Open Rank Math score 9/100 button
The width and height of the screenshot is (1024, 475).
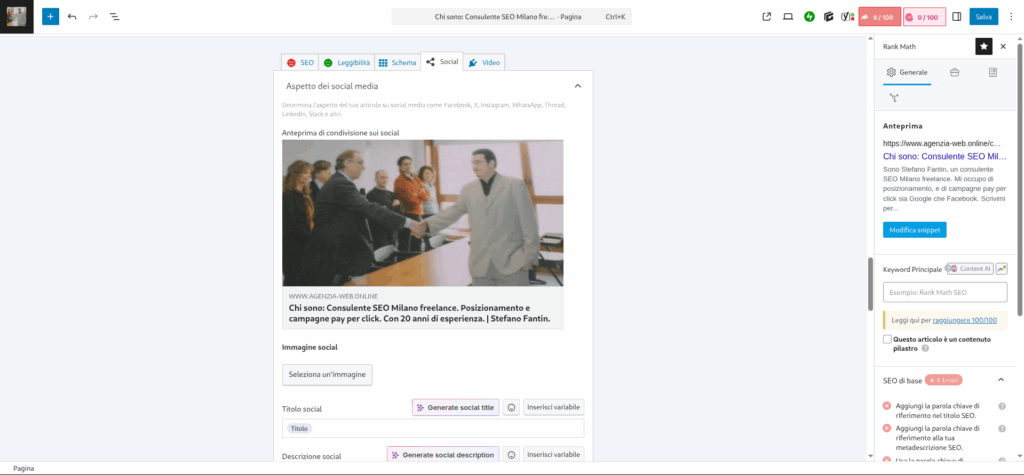(880, 17)
